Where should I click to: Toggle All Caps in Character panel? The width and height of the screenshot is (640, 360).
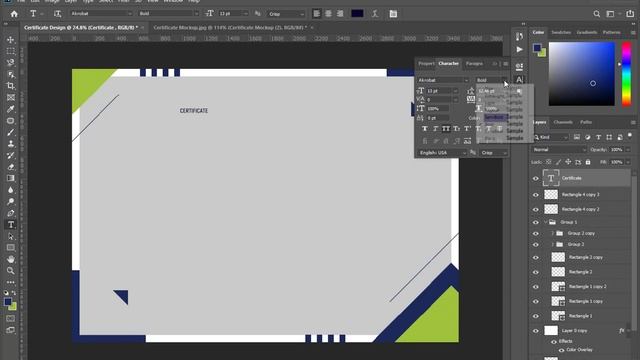(x=446, y=129)
